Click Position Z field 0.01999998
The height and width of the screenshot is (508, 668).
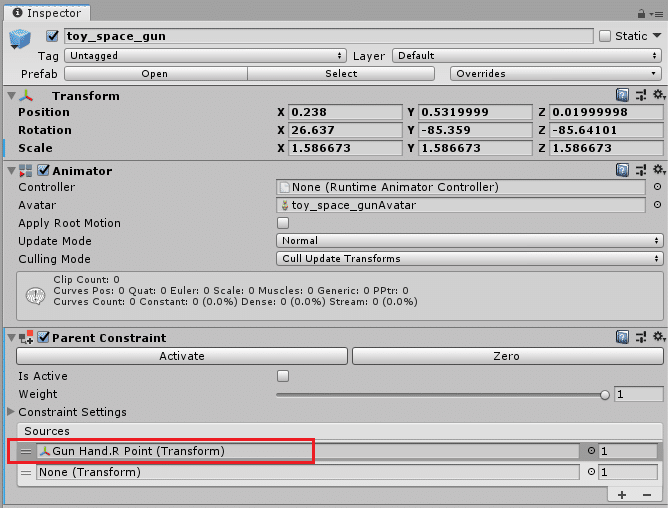point(606,112)
